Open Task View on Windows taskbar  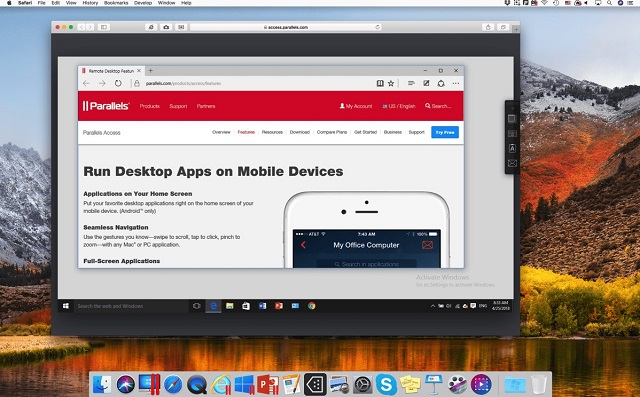click(196, 306)
